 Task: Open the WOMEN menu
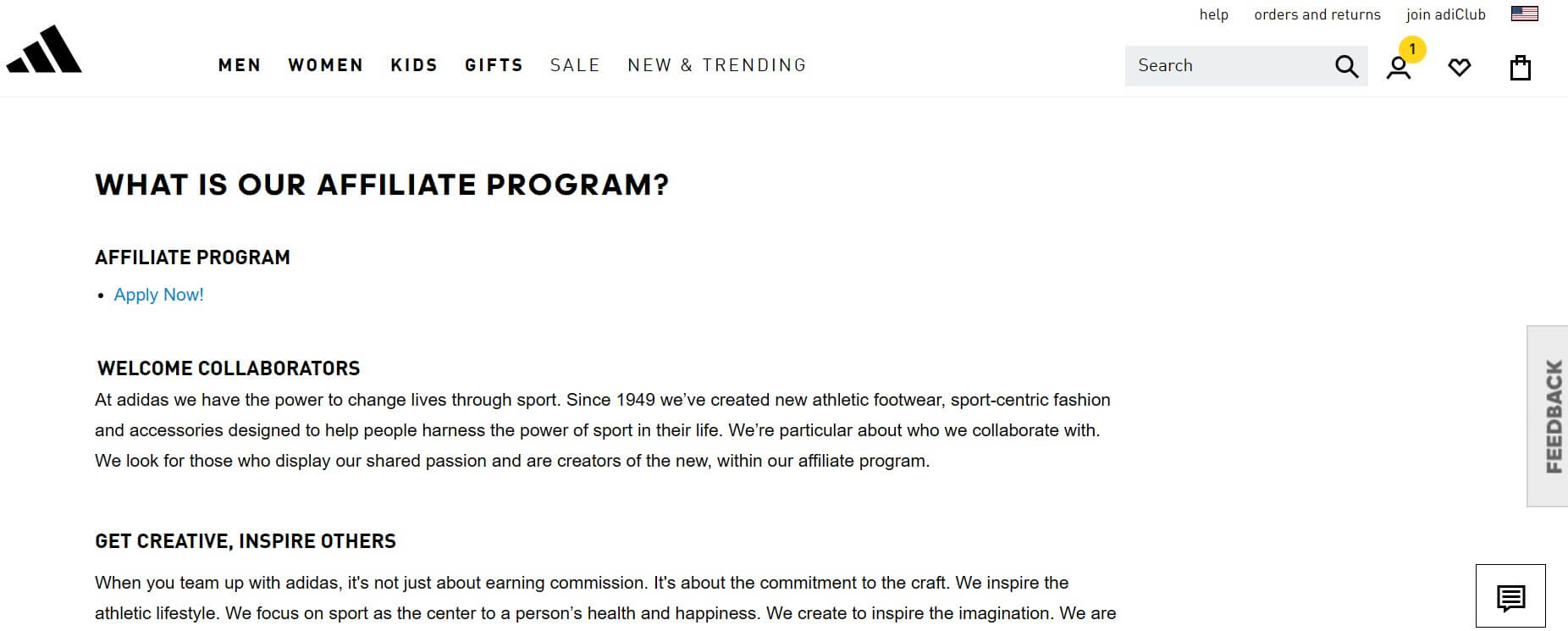click(x=325, y=64)
